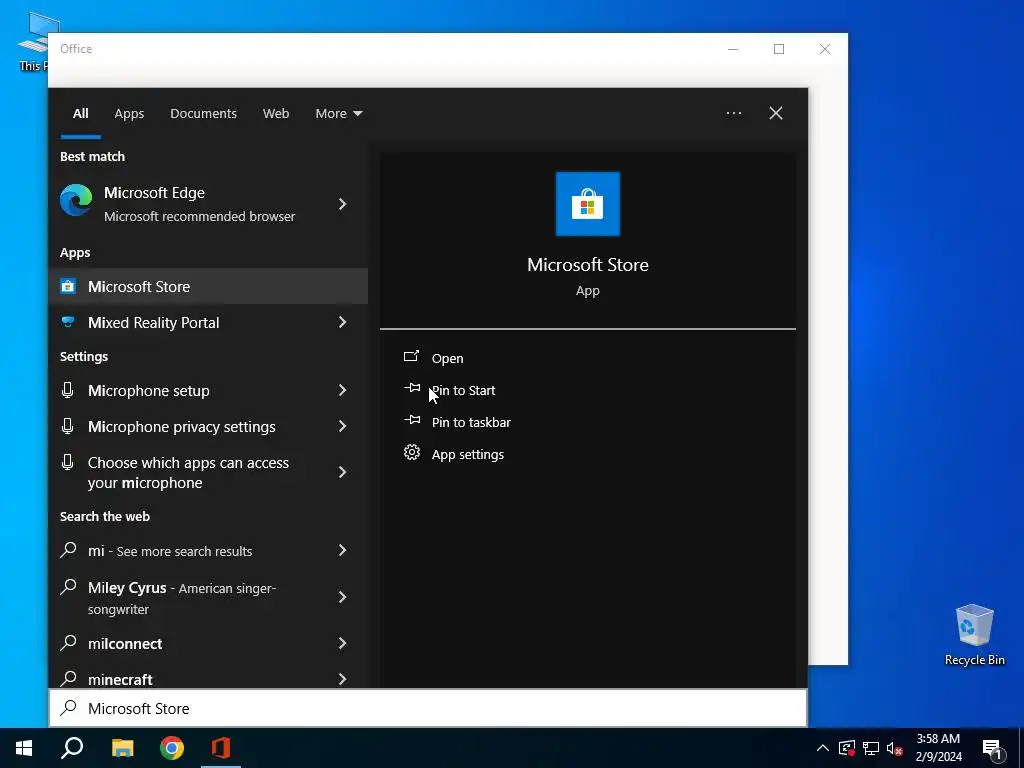Image resolution: width=1024 pixels, height=768 pixels.
Task: Click the muted volume tray icon
Action: [894, 748]
